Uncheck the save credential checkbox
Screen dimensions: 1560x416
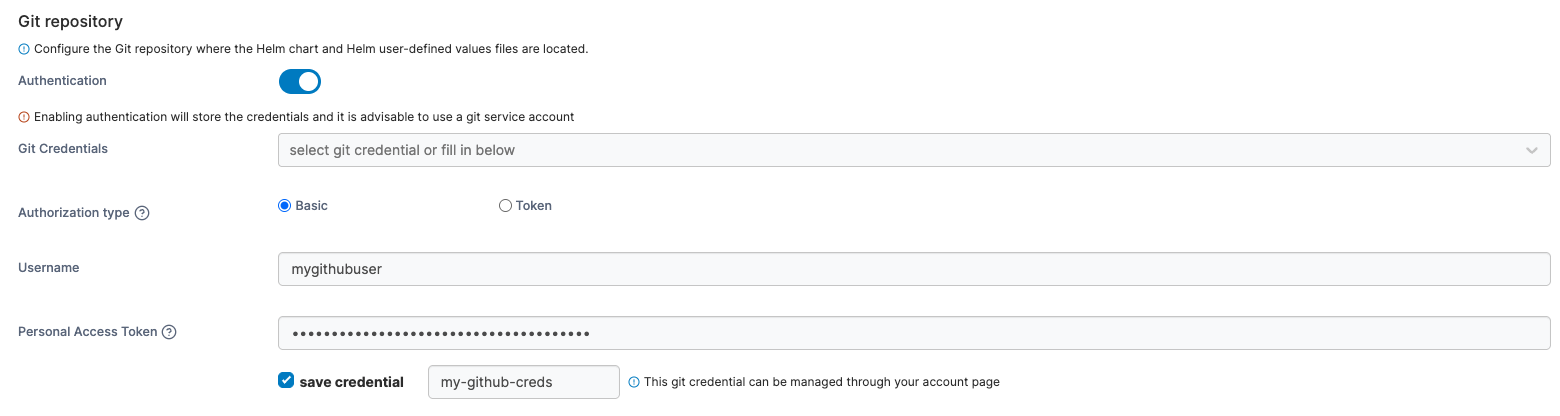(x=286, y=381)
